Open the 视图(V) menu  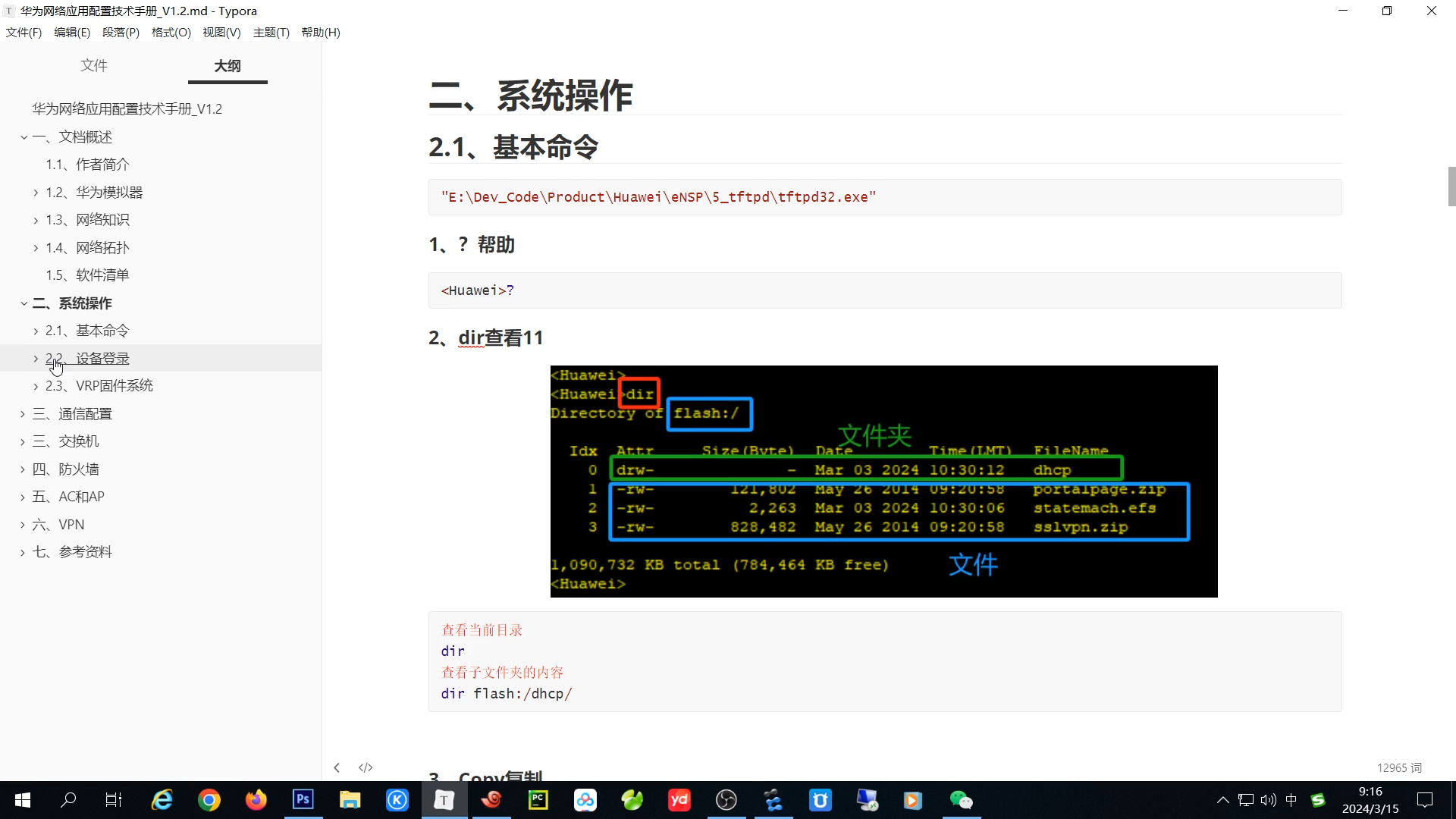click(221, 32)
